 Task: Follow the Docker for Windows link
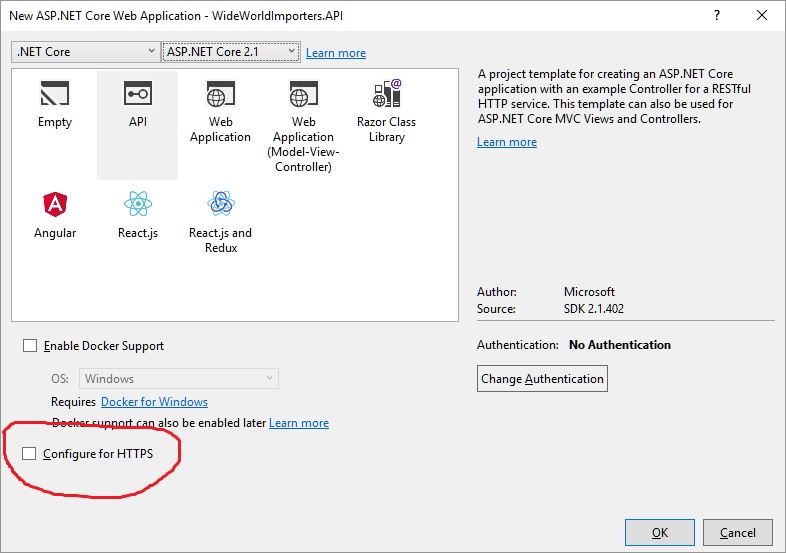tap(154, 402)
